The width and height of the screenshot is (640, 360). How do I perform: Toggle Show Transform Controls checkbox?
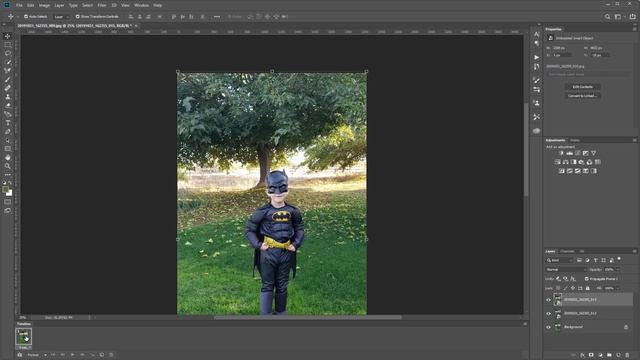78,17
